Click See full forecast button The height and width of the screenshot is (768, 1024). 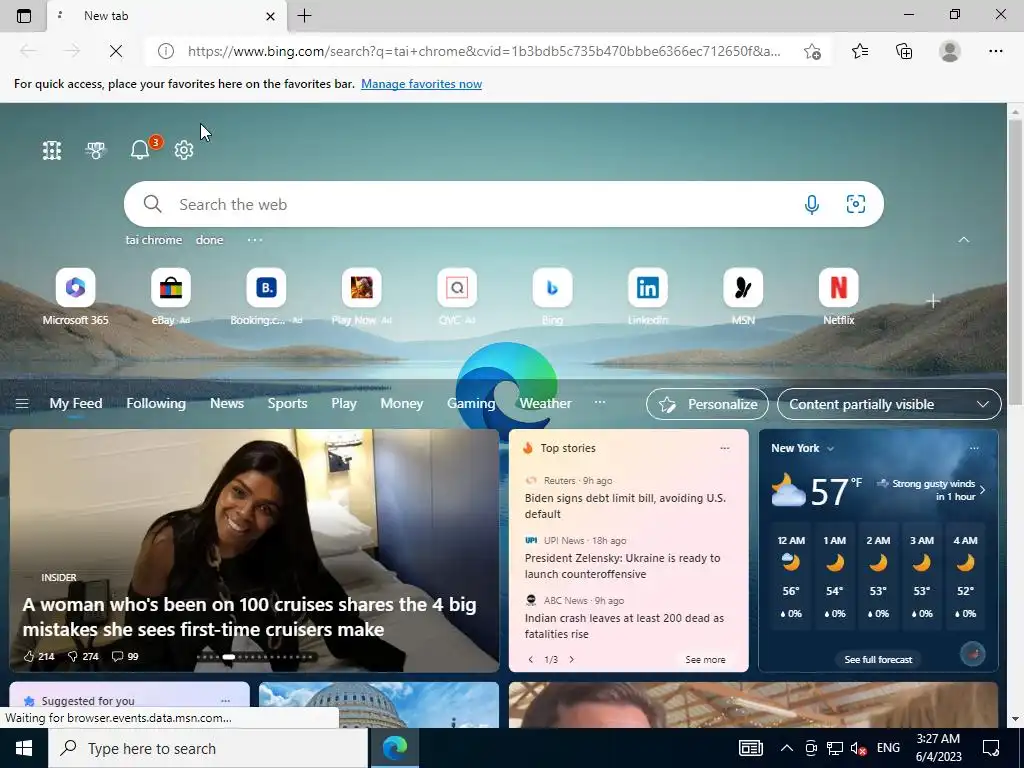pos(878,660)
